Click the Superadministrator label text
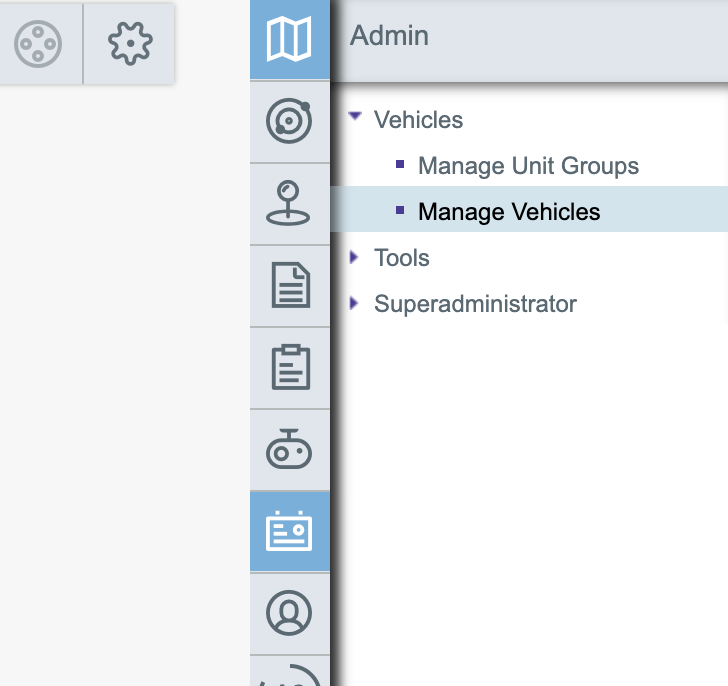The width and height of the screenshot is (728, 686). pos(475,304)
